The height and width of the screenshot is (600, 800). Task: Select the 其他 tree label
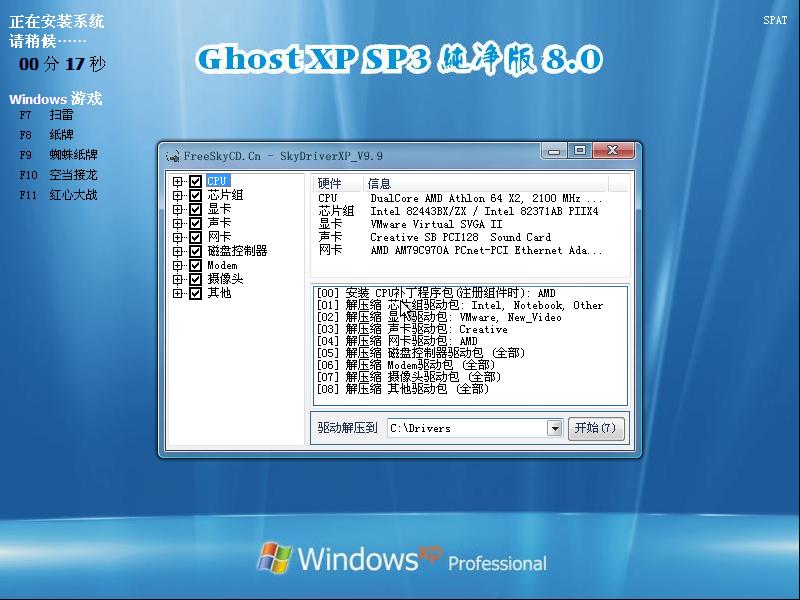(x=219, y=293)
